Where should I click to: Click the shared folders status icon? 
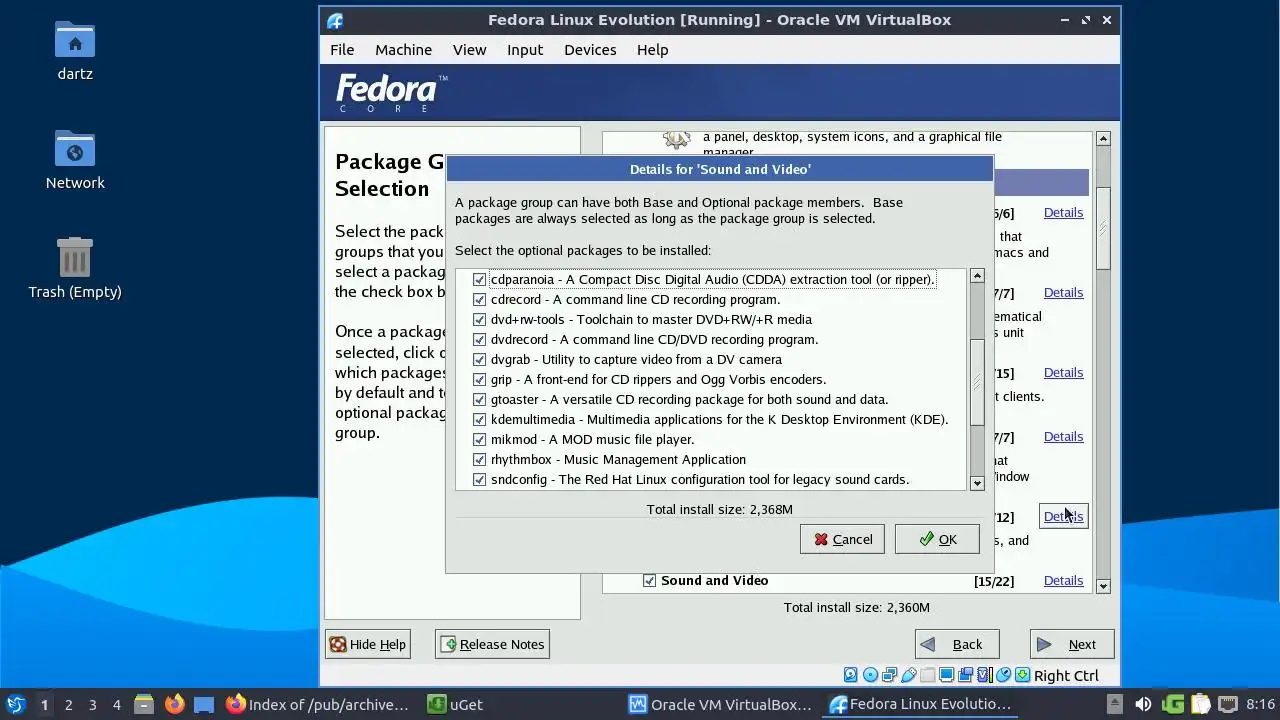[927, 675]
